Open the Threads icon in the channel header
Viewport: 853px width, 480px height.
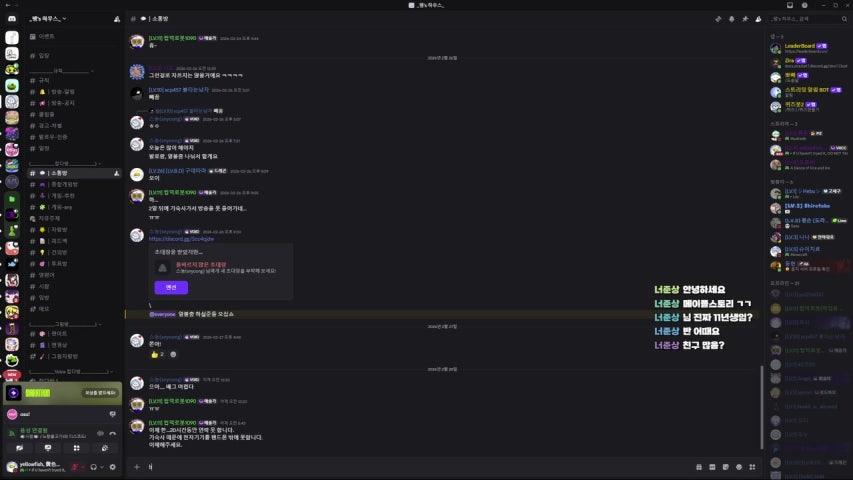pos(718,19)
